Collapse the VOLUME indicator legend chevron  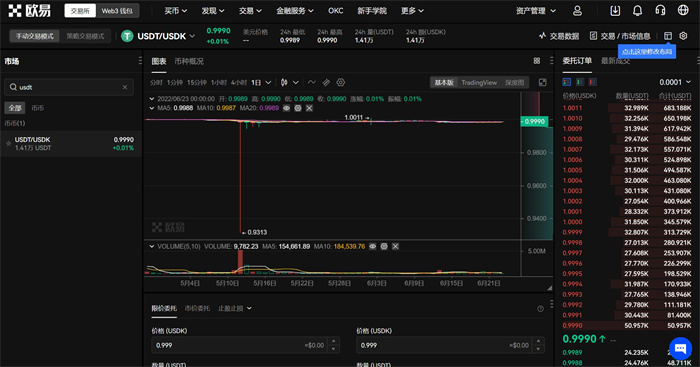click(152, 246)
